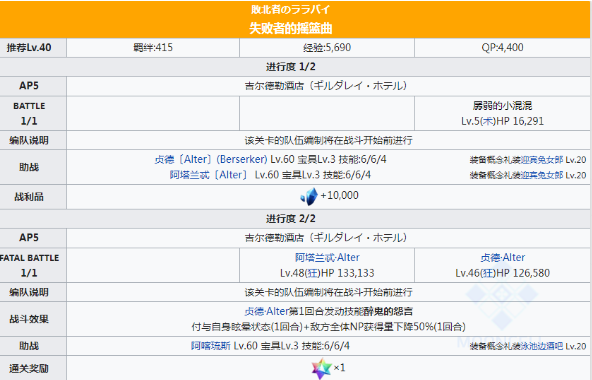This screenshot has height=380, width=592.
Task: Click the (术) class link for 孱弱的小混混
Action: pos(488,121)
